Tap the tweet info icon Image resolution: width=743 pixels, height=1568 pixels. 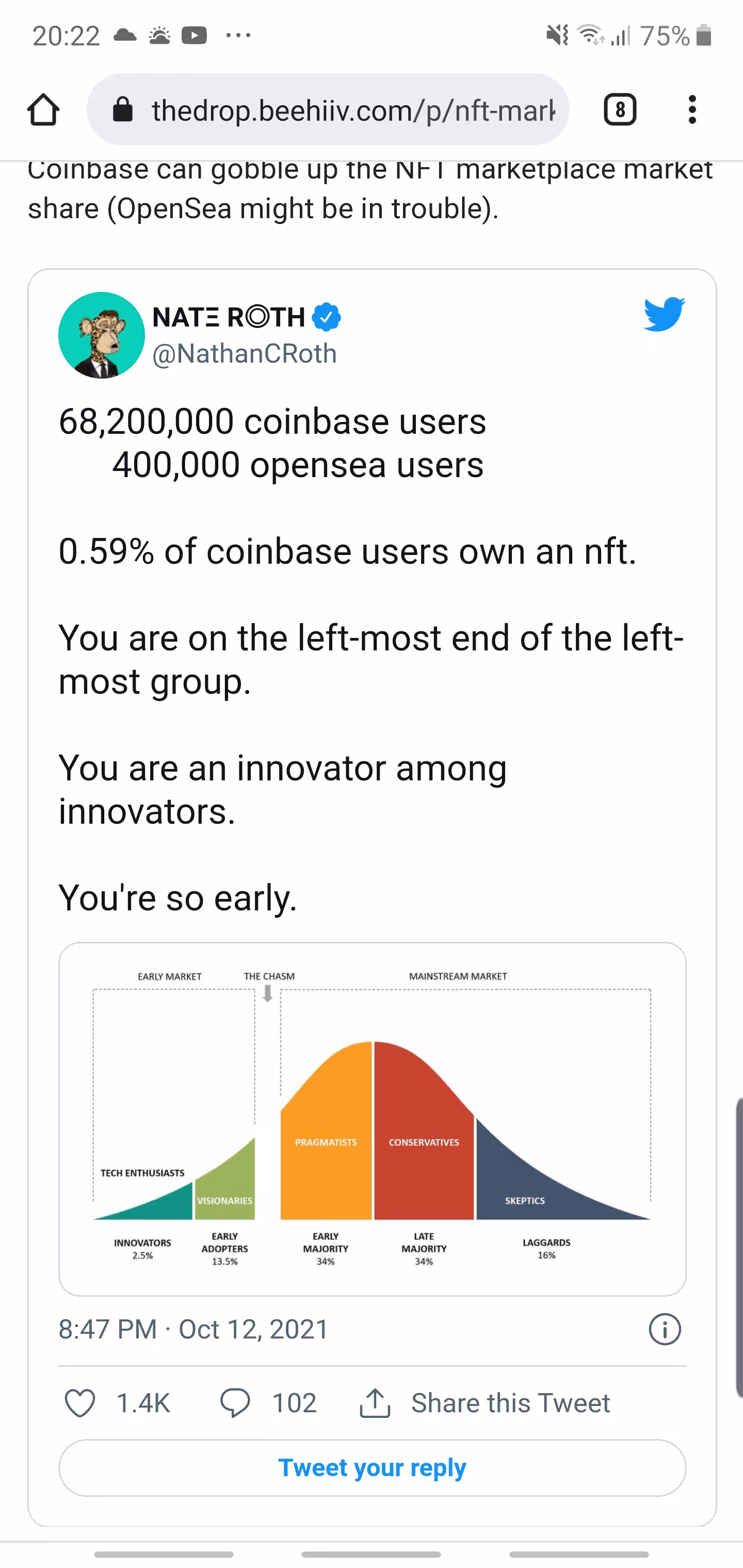[665, 1329]
